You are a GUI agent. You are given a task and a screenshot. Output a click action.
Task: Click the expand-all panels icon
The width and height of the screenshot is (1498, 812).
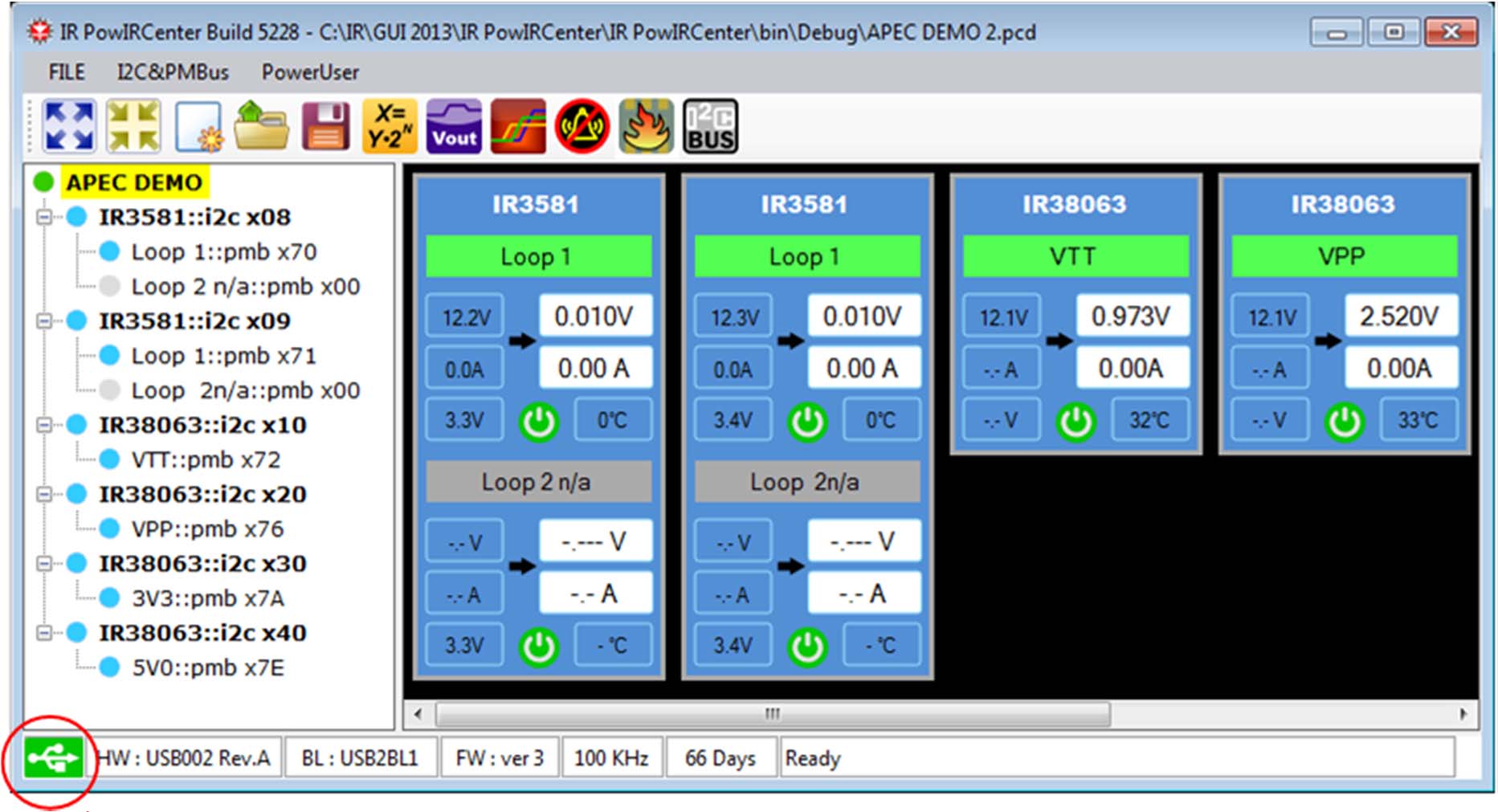[68, 125]
